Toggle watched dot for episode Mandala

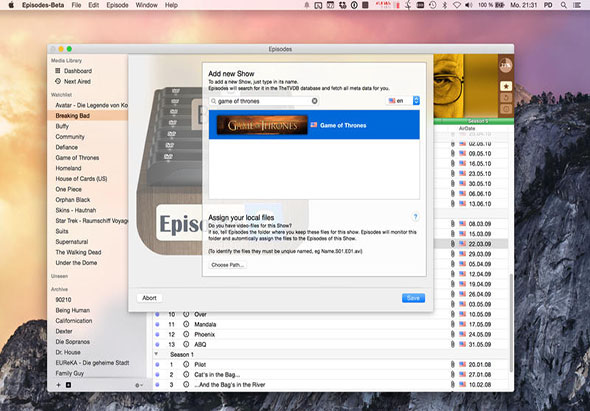(157, 324)
